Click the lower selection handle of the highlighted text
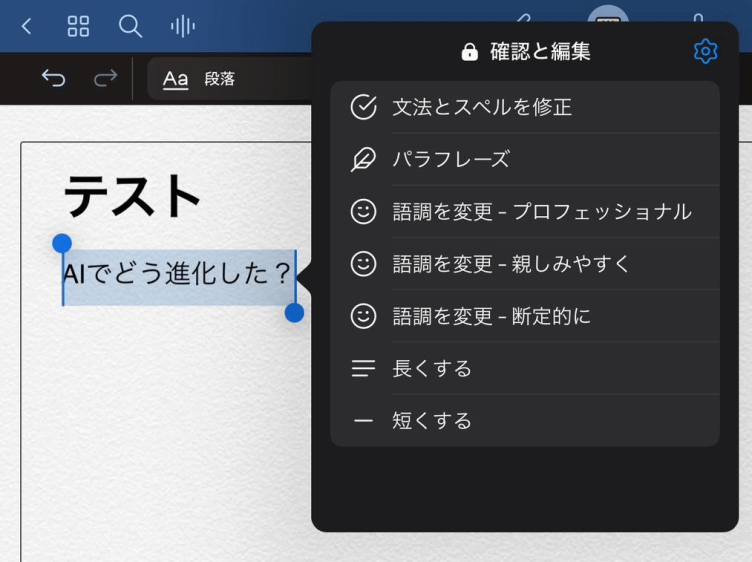This screenshot has width=752, height=562. 294,313
